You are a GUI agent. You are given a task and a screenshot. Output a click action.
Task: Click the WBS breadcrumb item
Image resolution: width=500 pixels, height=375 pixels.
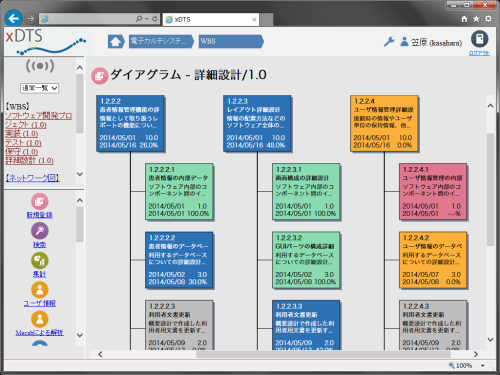tap(231, 42)
